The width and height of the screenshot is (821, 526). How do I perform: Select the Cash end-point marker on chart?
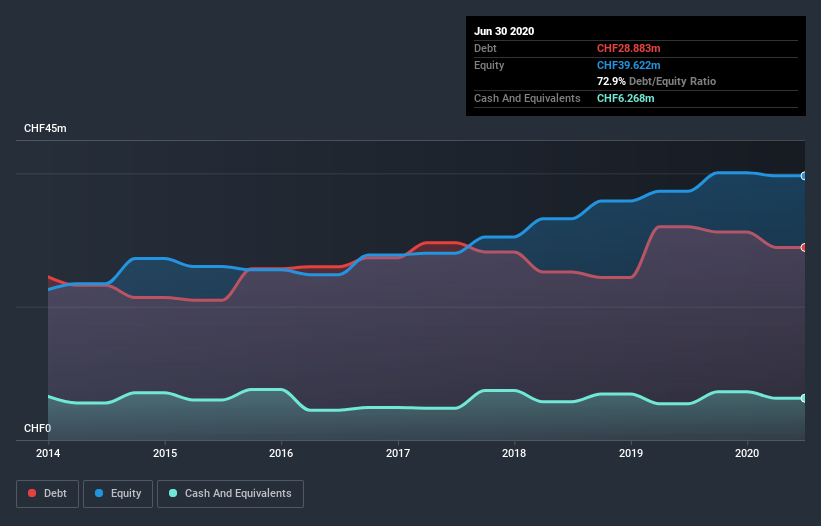click(803, 398)
